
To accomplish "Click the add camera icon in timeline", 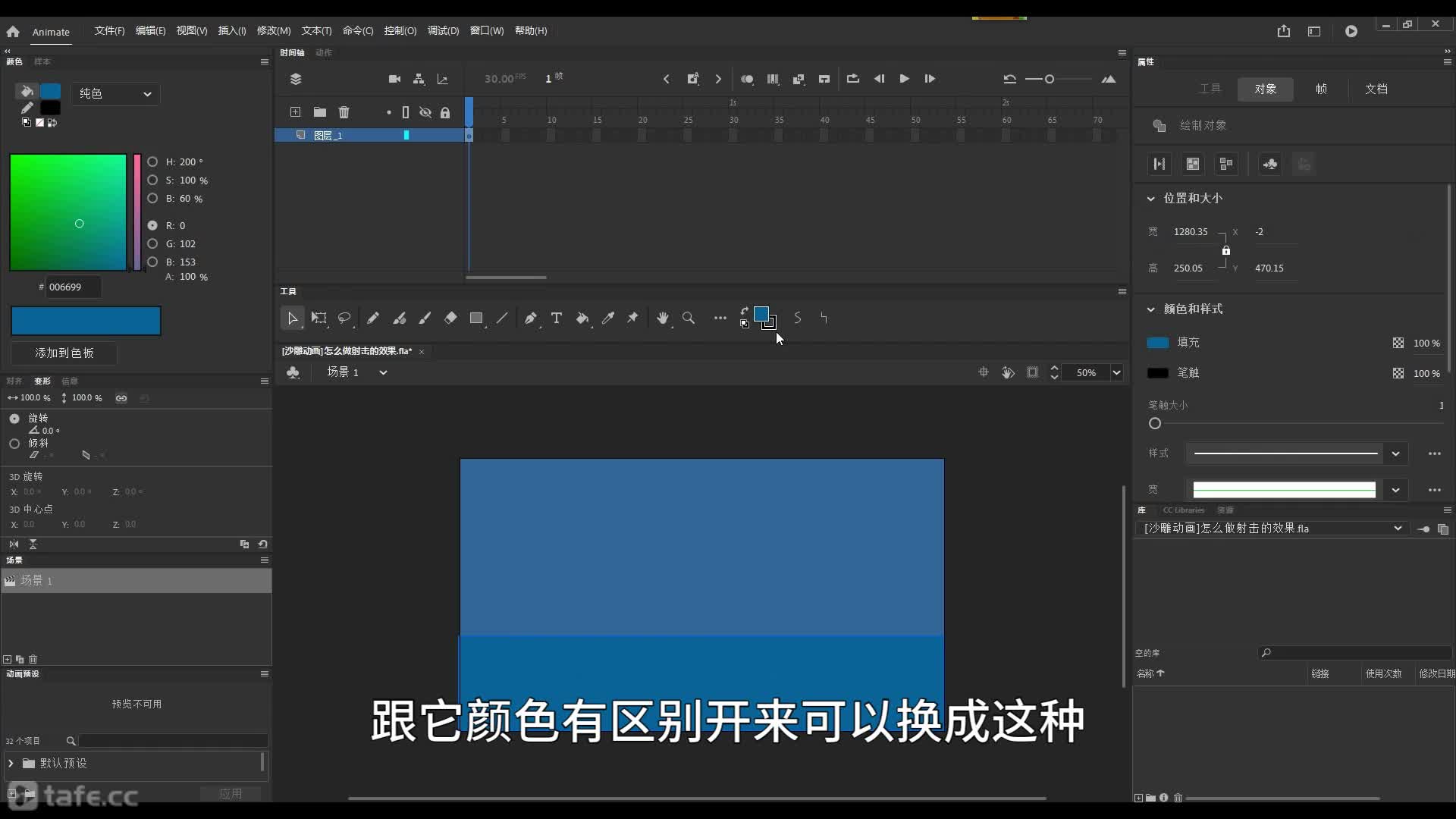I will coord(394,79).
